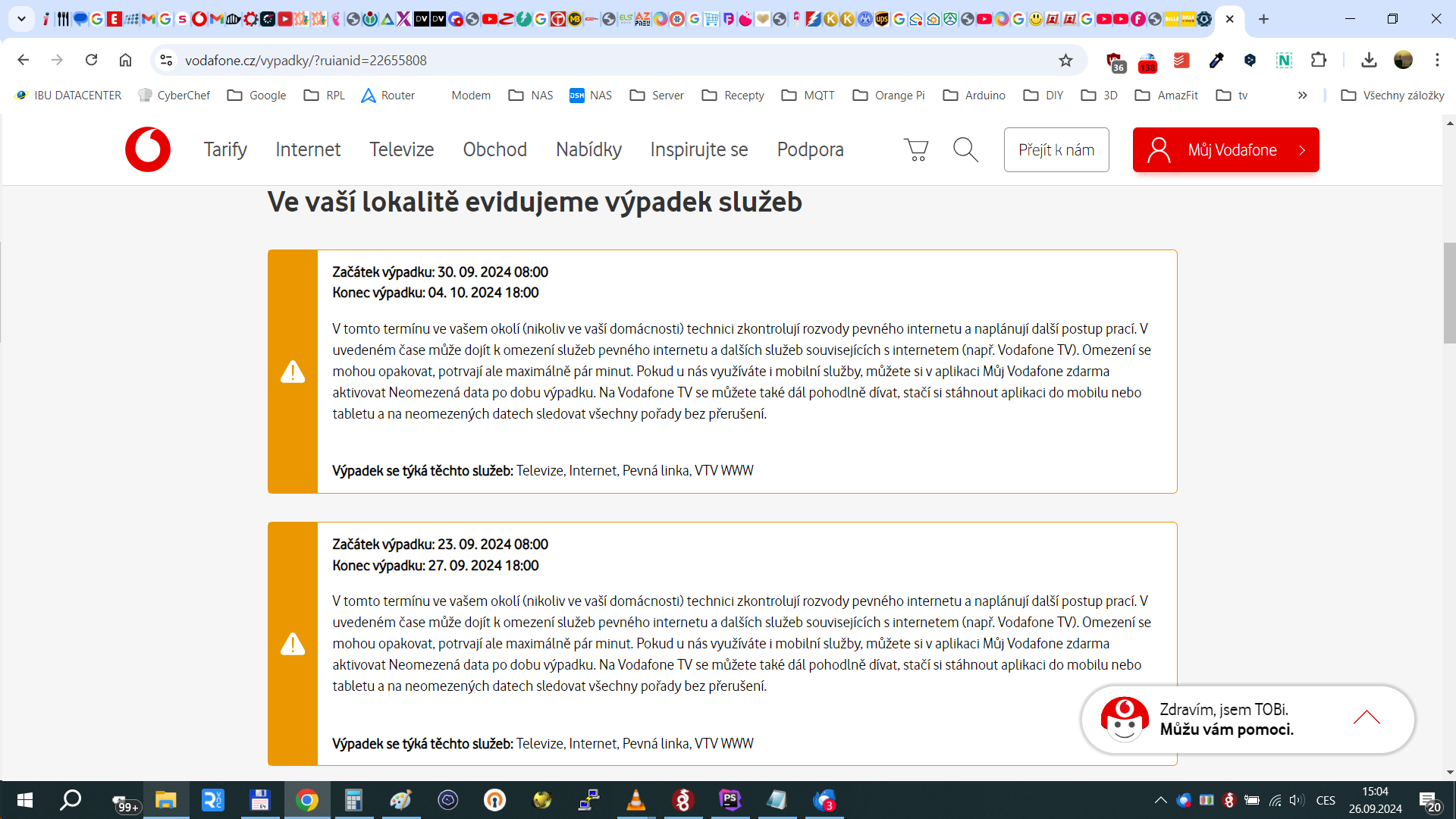The image size is (1456, 819).
Task: Open the taskbar clock showing 15:04
Action: tap(1375, 800)
